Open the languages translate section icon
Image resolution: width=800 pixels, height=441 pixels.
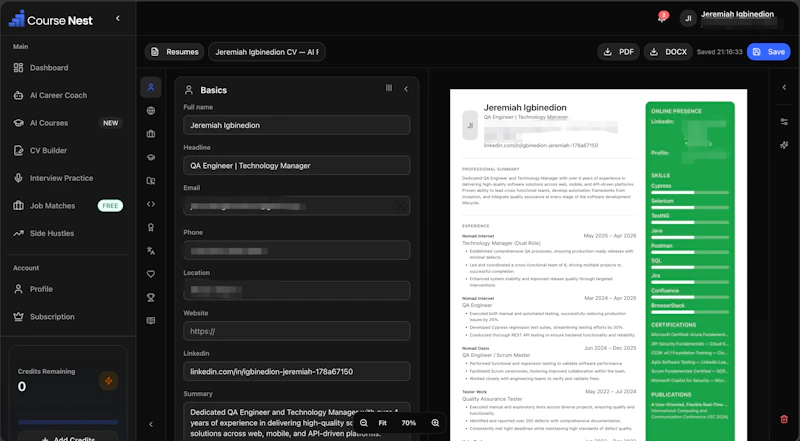pyautogui.click(x=151, y=251)
